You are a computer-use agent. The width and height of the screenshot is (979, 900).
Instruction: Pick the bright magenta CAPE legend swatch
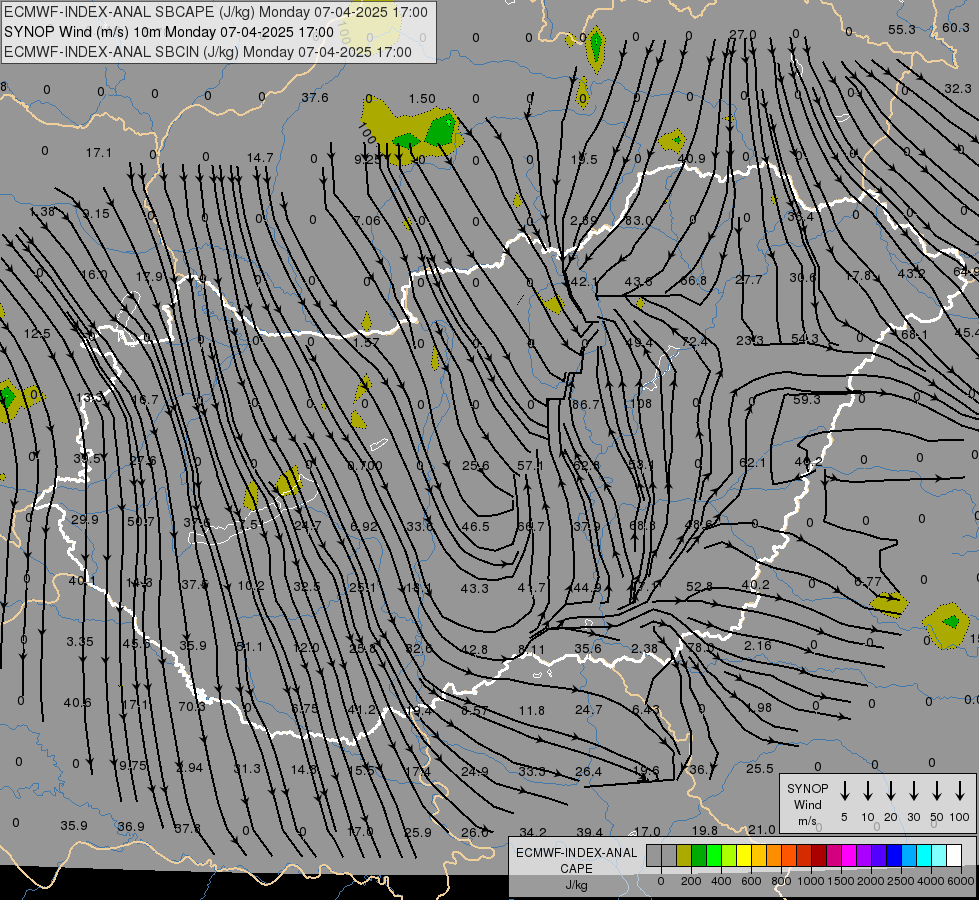[849, 856]
